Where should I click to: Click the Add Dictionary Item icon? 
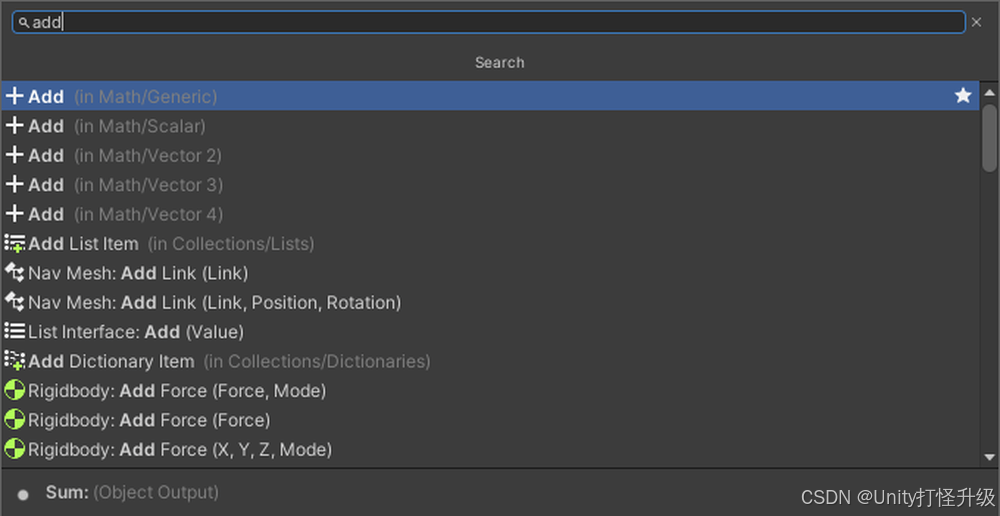pos(15,361)
